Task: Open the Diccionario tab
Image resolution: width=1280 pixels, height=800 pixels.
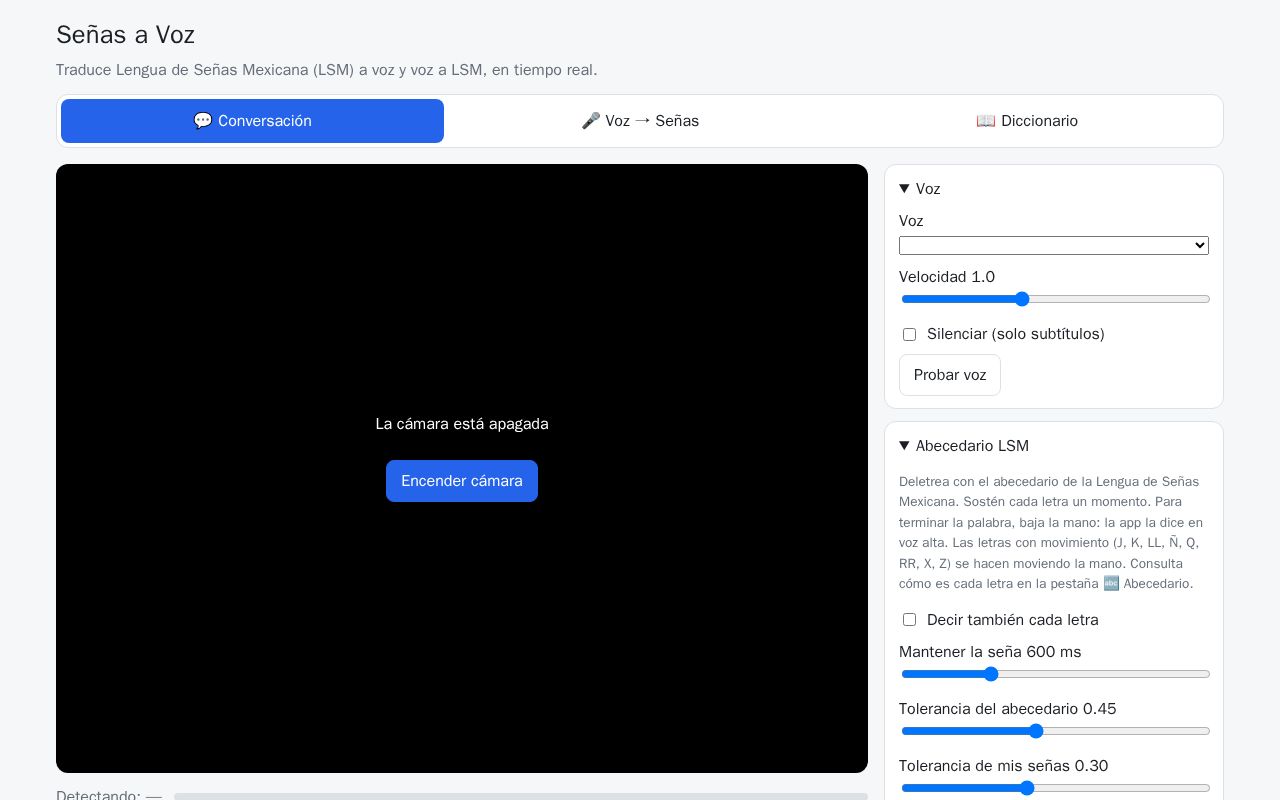Action: click(1027, 121)
